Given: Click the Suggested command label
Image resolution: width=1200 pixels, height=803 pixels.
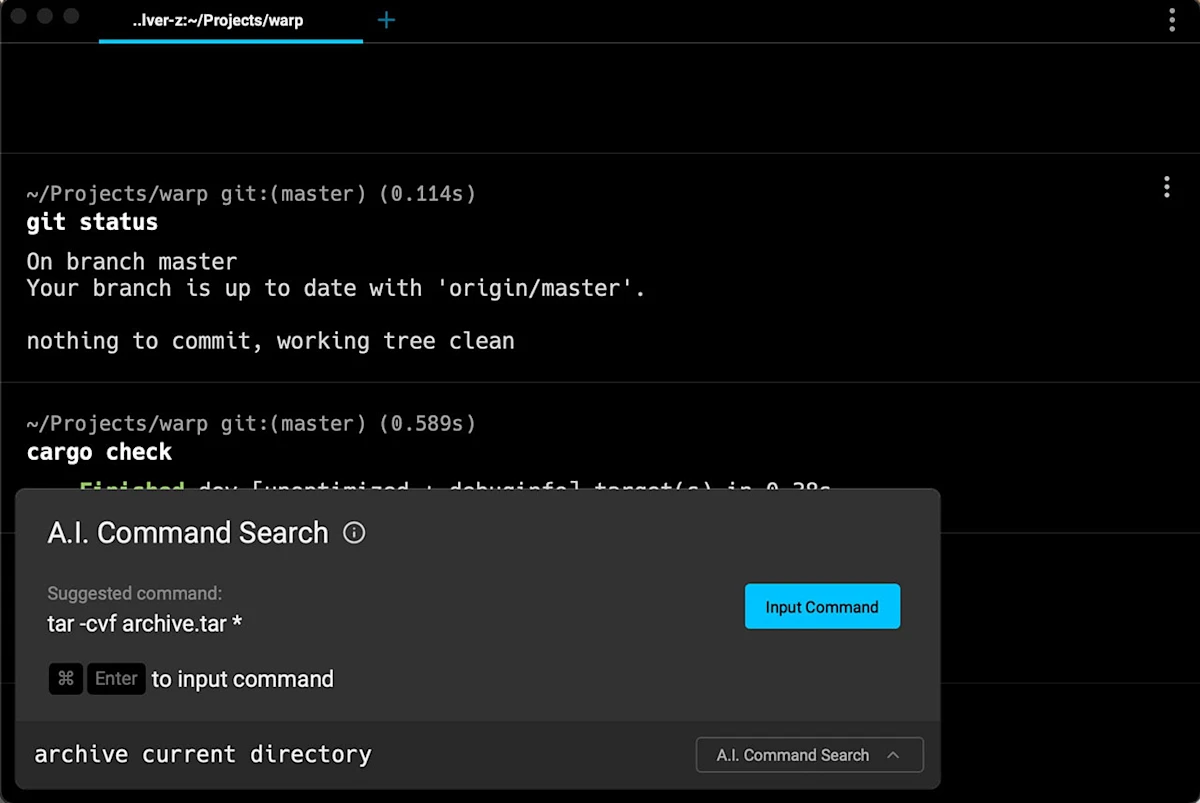Looking at the screenshot, I should (x=134, y=593).
